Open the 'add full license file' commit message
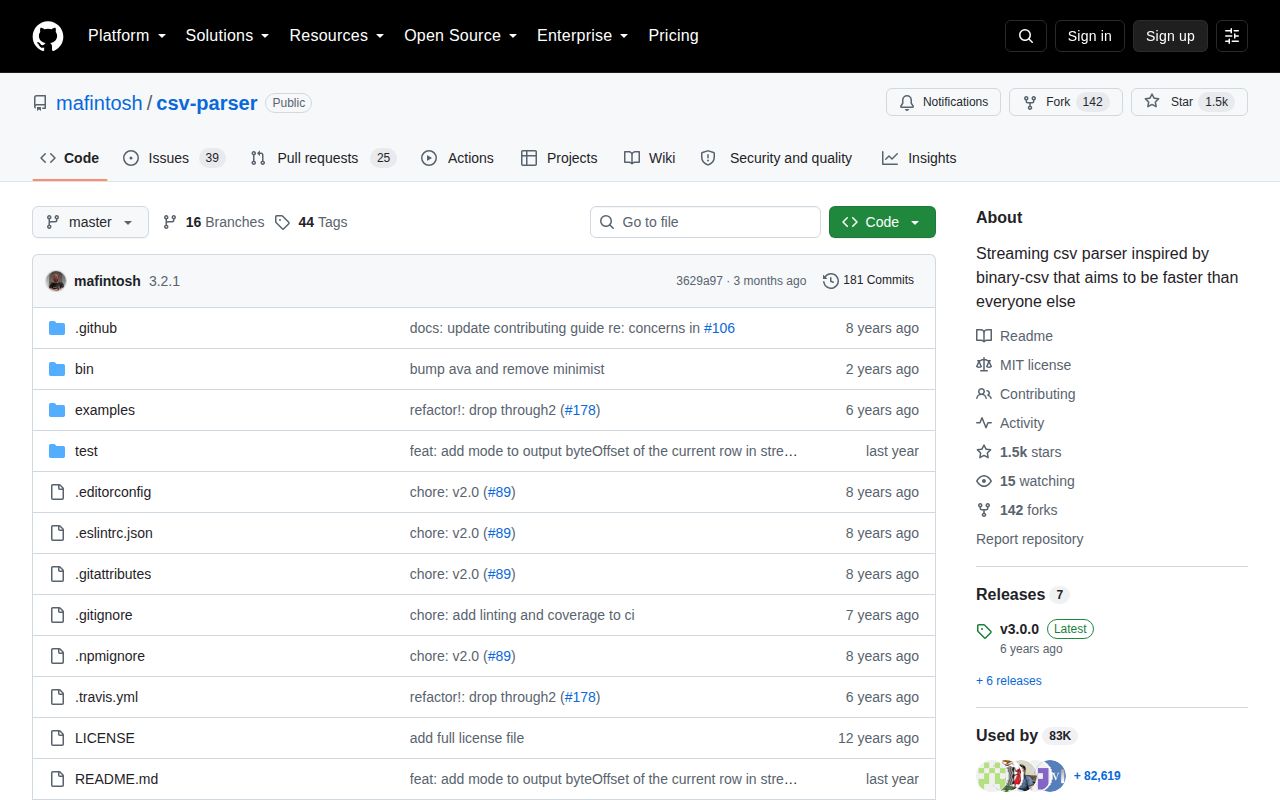 click(467, 738)
